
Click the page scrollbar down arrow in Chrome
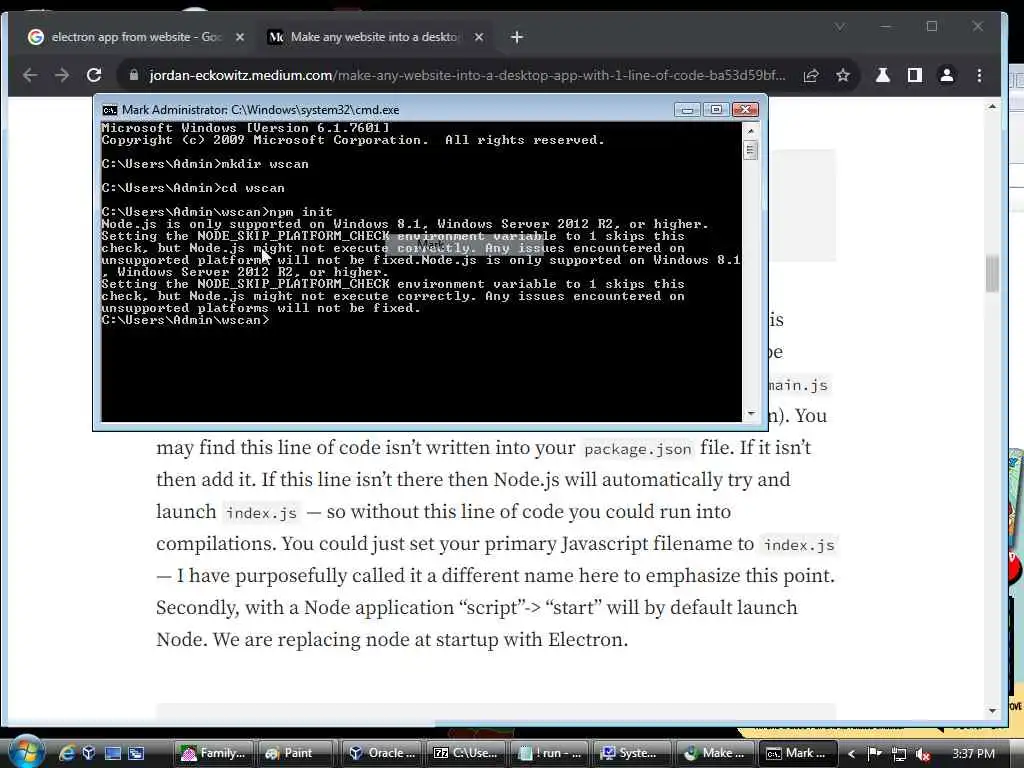(x=993, y=711)
